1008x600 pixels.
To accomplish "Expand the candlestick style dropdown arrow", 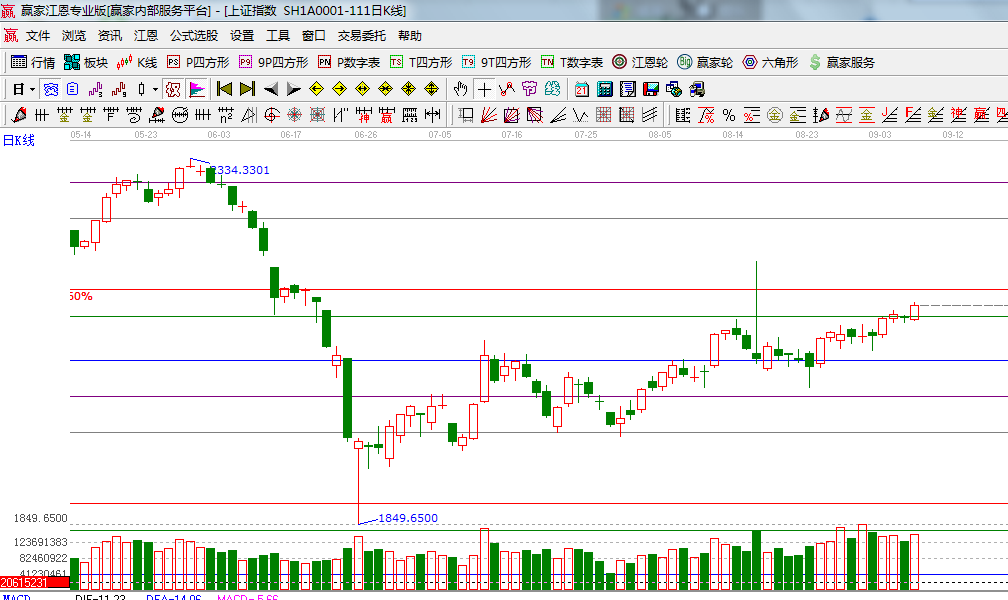I will click(x=155, y=89).
